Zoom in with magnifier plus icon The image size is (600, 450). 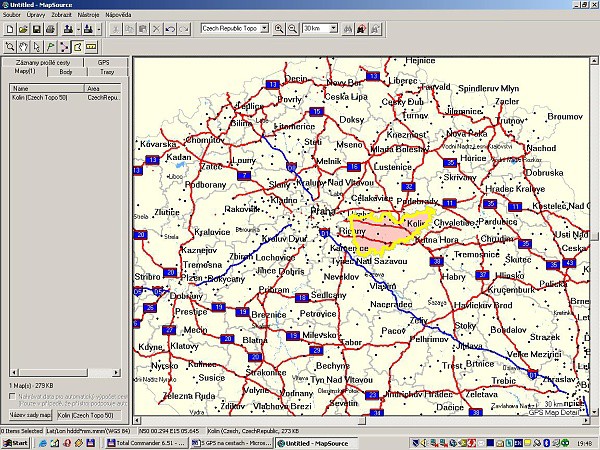pos(279,29)
